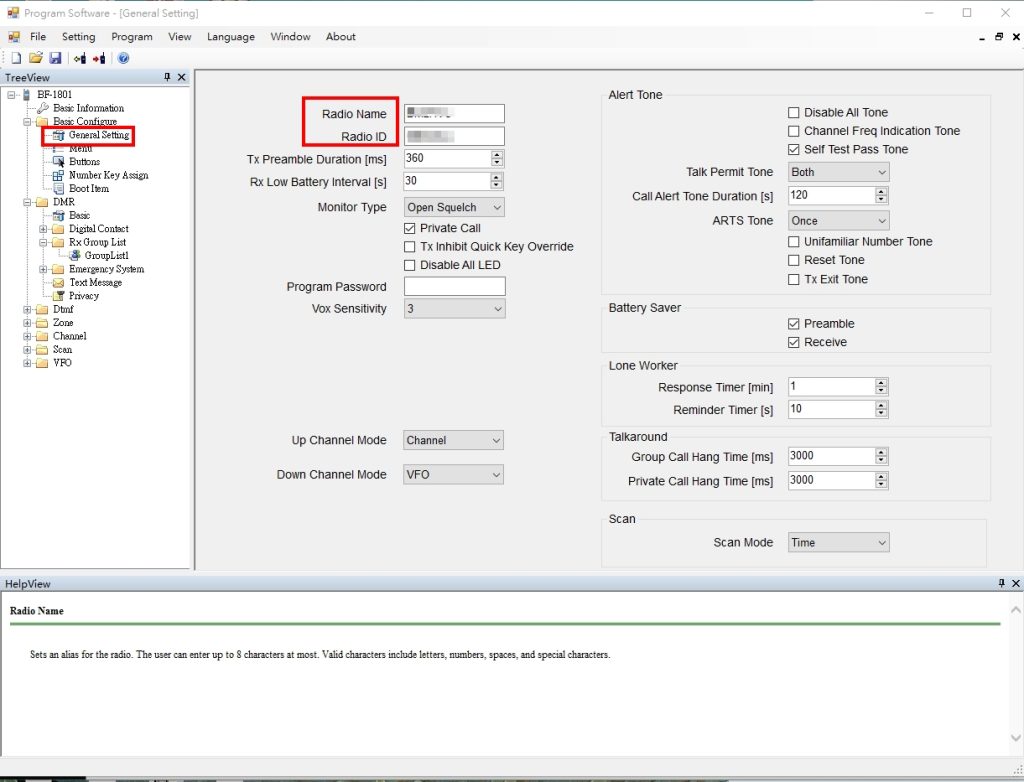The image size is (1024, 782).
Task: Enable the Tx Exit Tone checkbox
Action: coord(793,279)
